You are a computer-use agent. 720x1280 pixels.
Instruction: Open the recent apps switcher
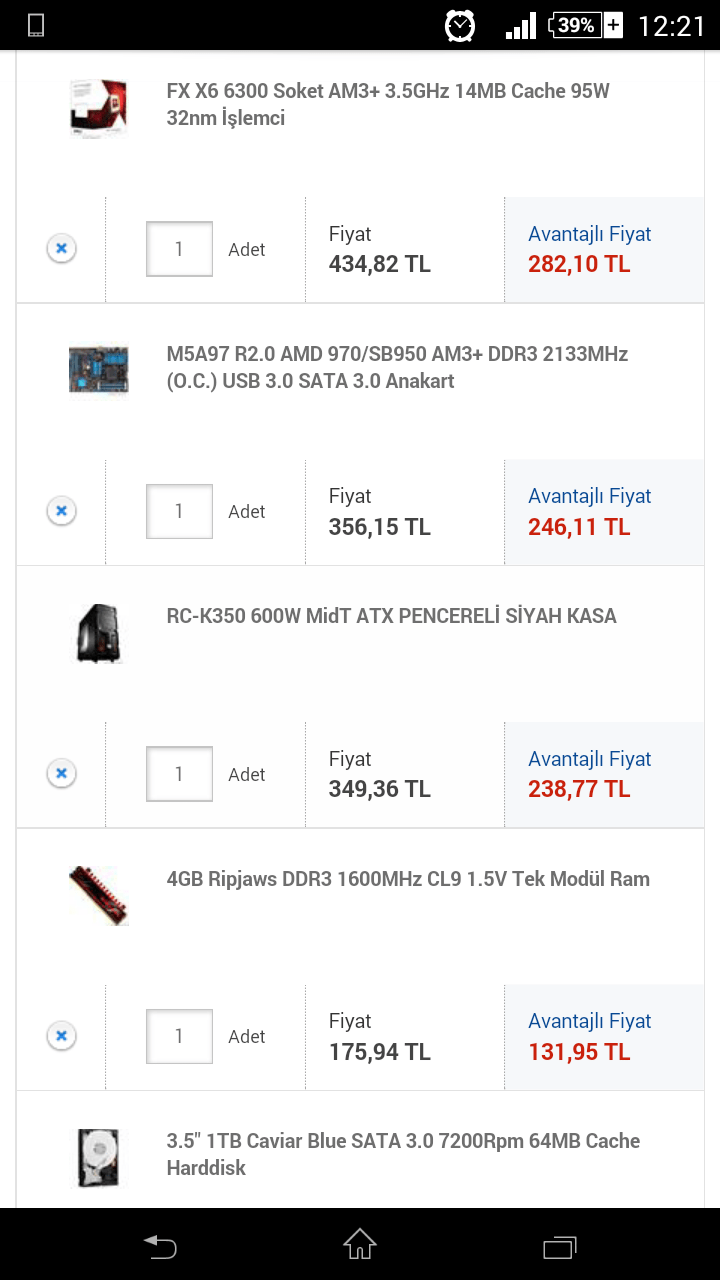(x=560, y=1246)
